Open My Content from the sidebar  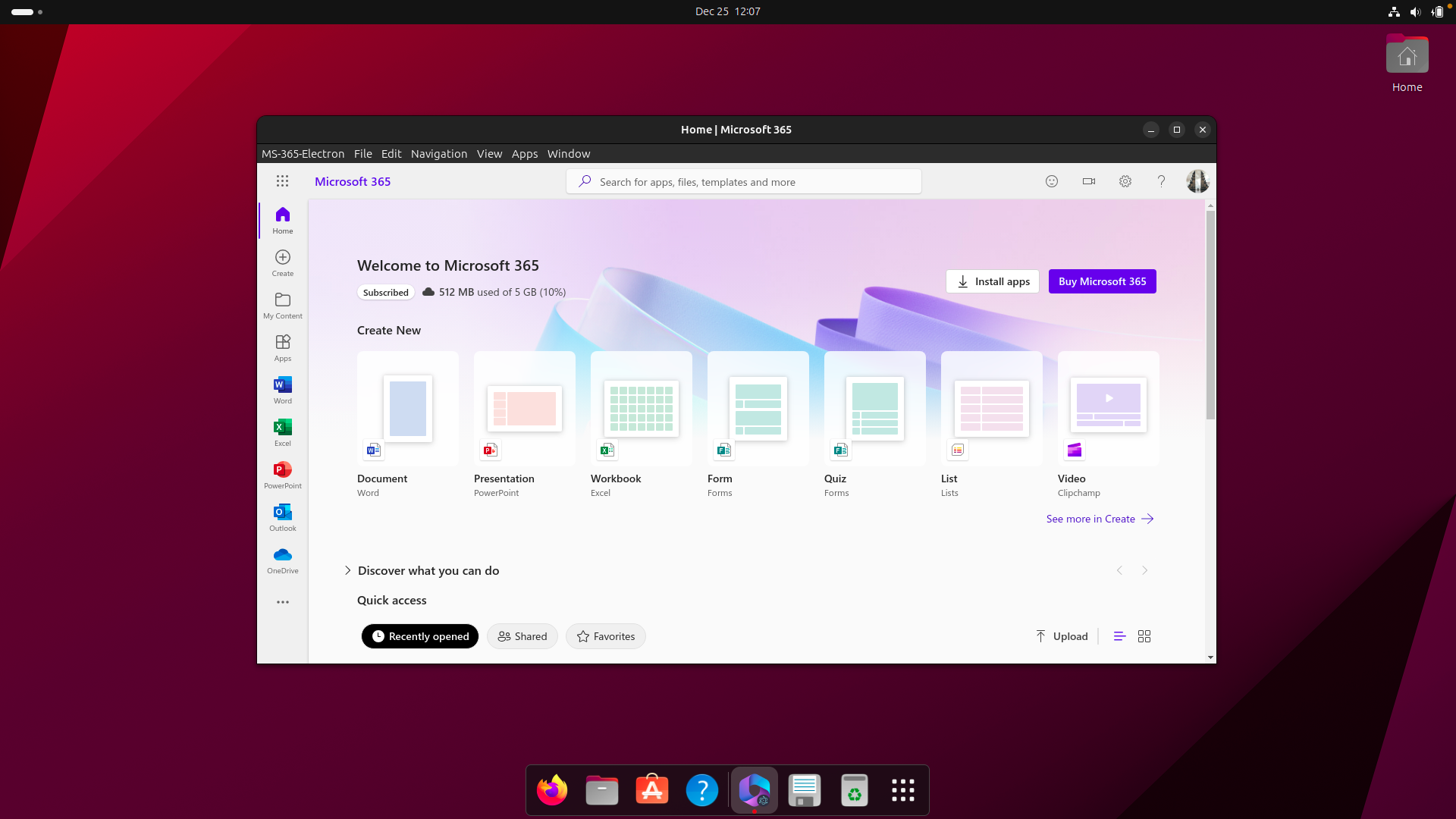click(282, 305)
